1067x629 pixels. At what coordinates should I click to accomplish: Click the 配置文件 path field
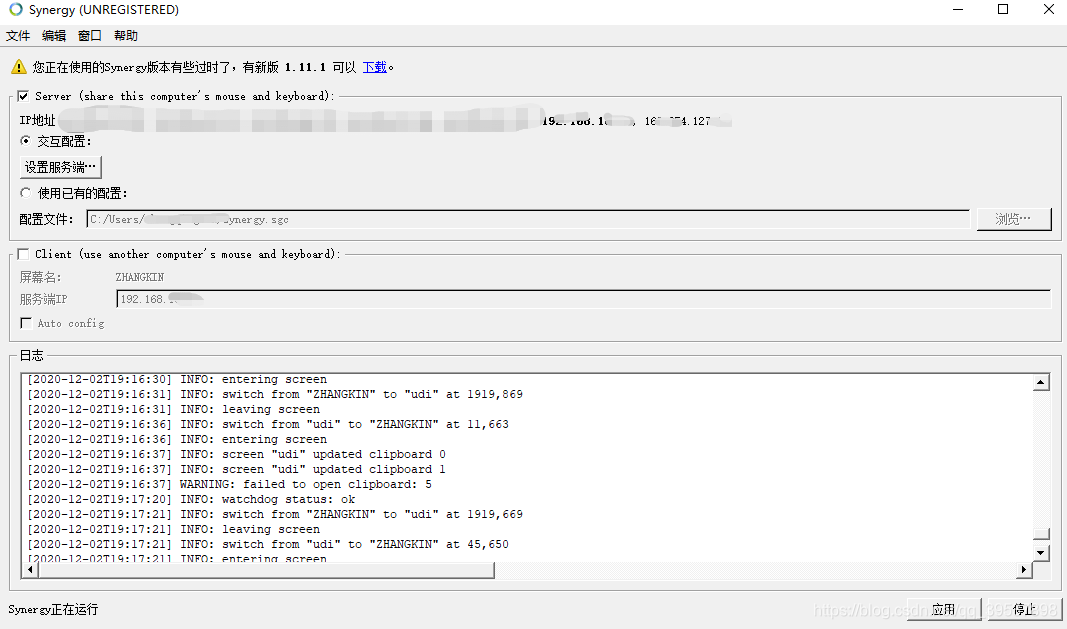528,219
